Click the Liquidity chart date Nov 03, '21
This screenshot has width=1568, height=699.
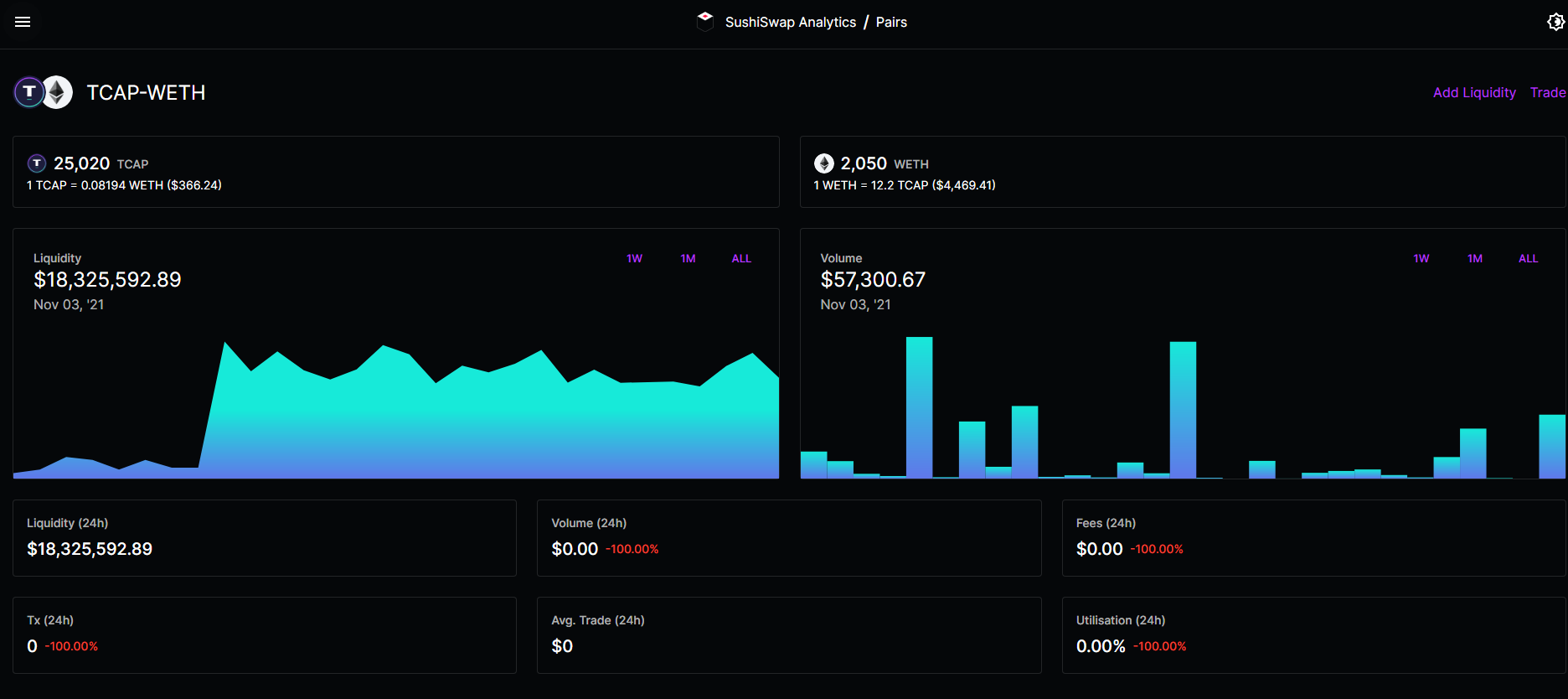[69, 305]
